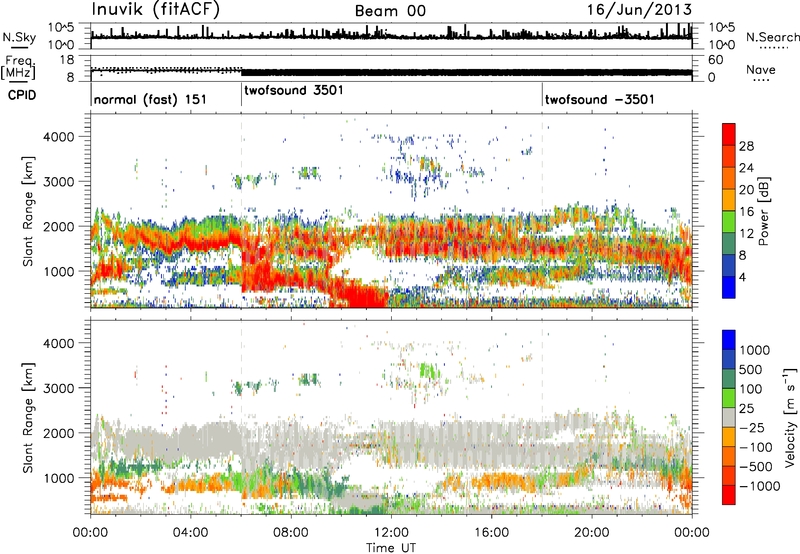This screenshot has width=800, height=554.
Task: Click '4000' on the power panel range axis
Action: pyautogui.click(x=59, y=137)
